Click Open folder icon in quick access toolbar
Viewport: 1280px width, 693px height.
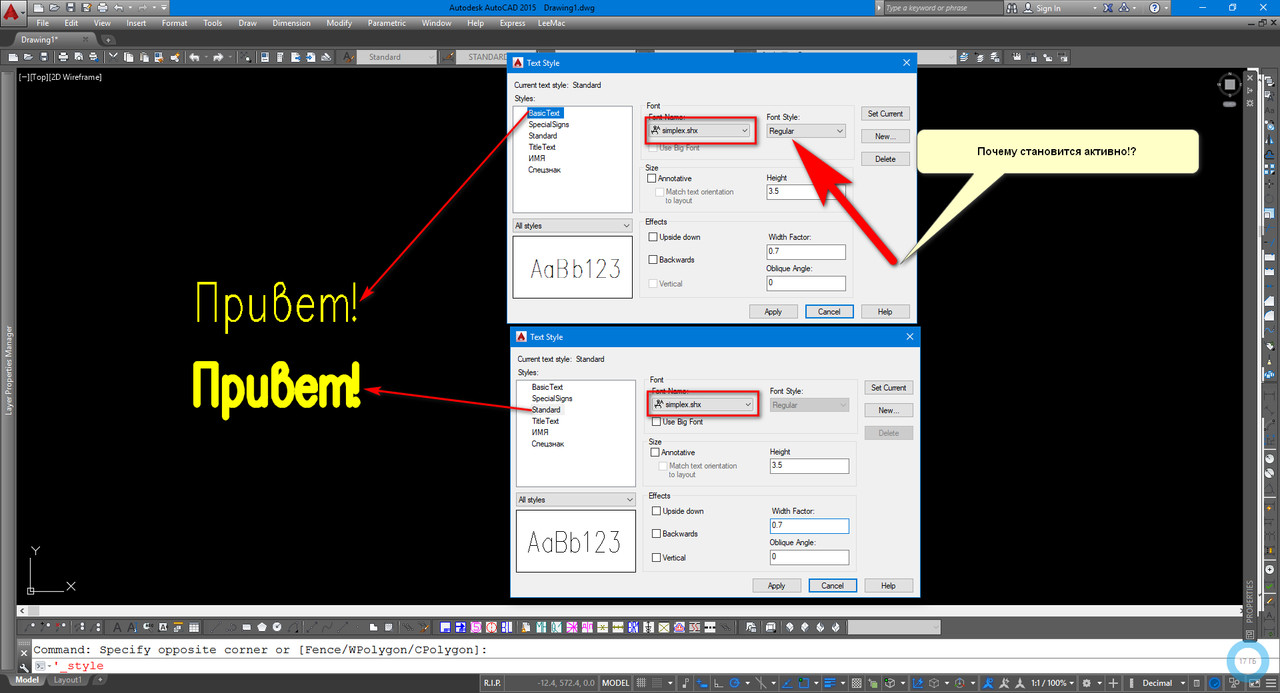[x=54, y=8]
